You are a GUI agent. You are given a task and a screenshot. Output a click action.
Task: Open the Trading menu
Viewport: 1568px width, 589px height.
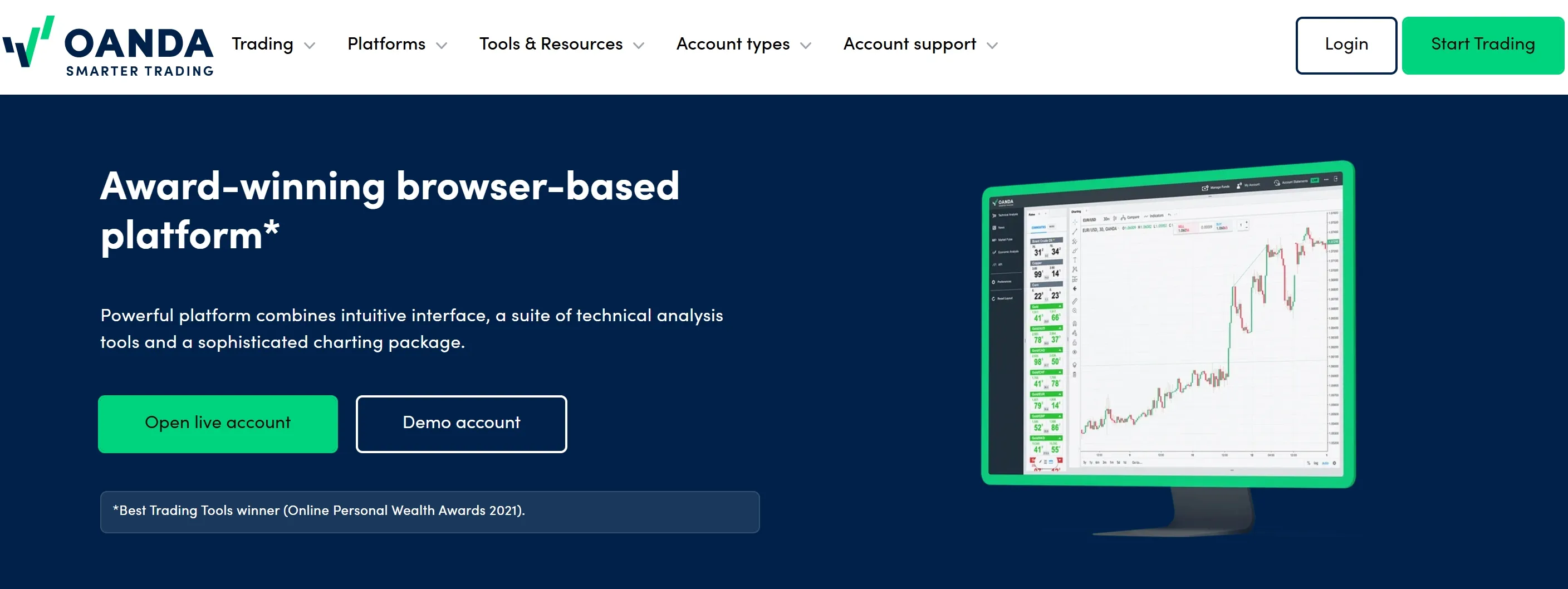click(x=262, y=45)
